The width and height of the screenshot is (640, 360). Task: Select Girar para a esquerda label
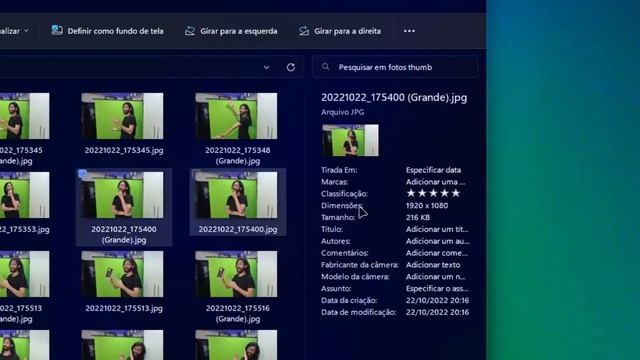click(x=239, y=31)
